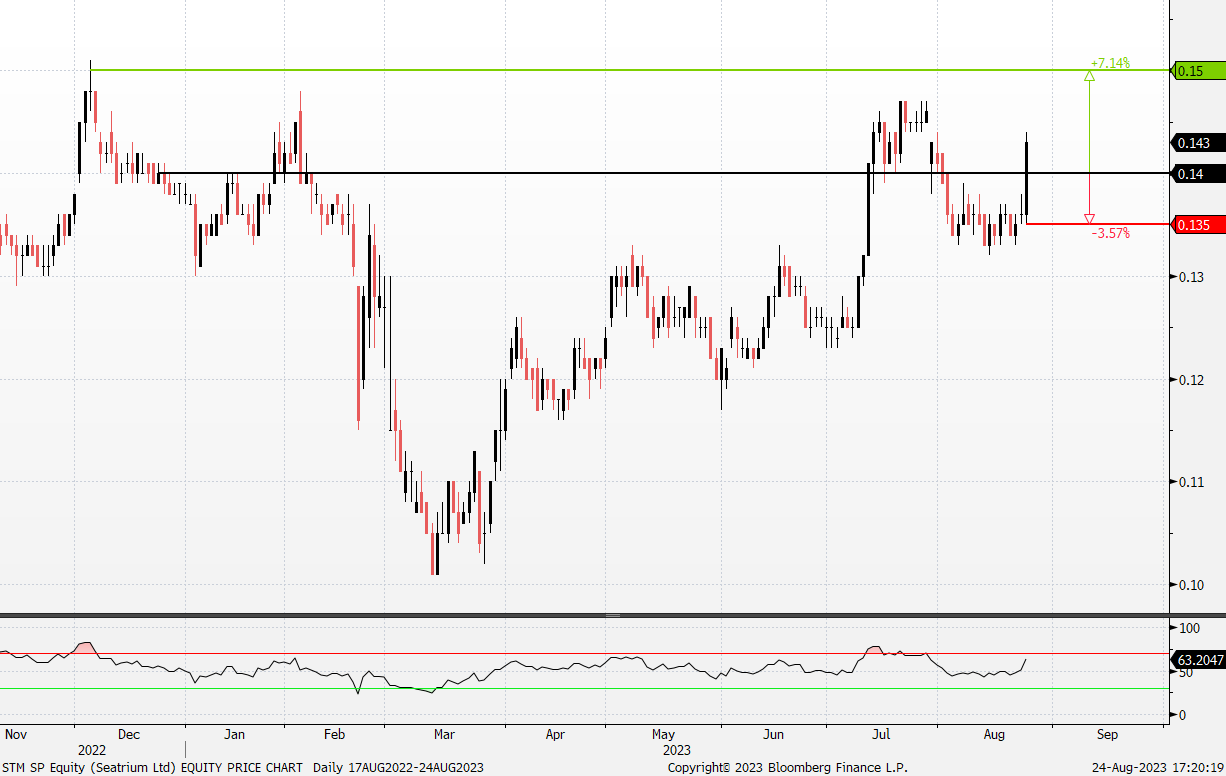Image resolution: width=1226 pixels, height=776 pixels.
Task: Click the Nov label on the time axis
Action: point(16,734)
